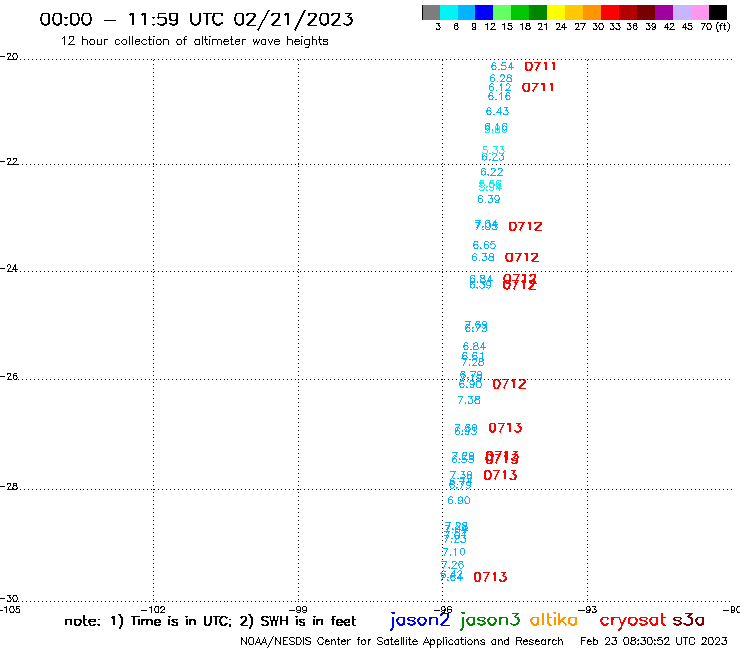
Task: Select the lavender swatch in the color bar
Action: coord(681,12)
